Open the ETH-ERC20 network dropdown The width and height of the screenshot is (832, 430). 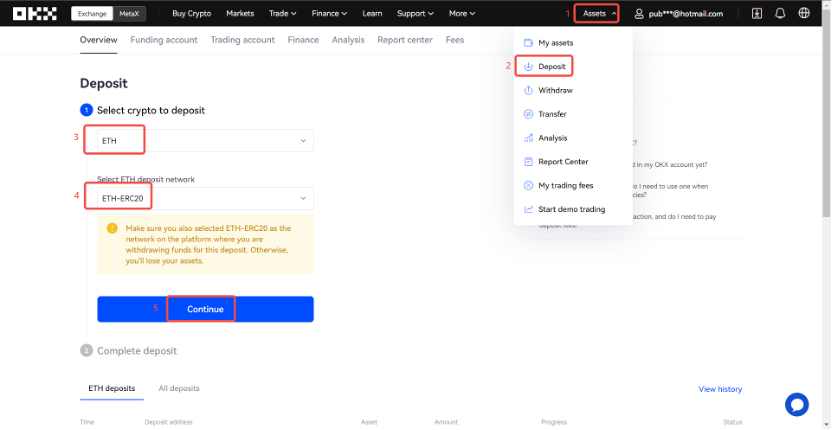[x=205, y=198]
